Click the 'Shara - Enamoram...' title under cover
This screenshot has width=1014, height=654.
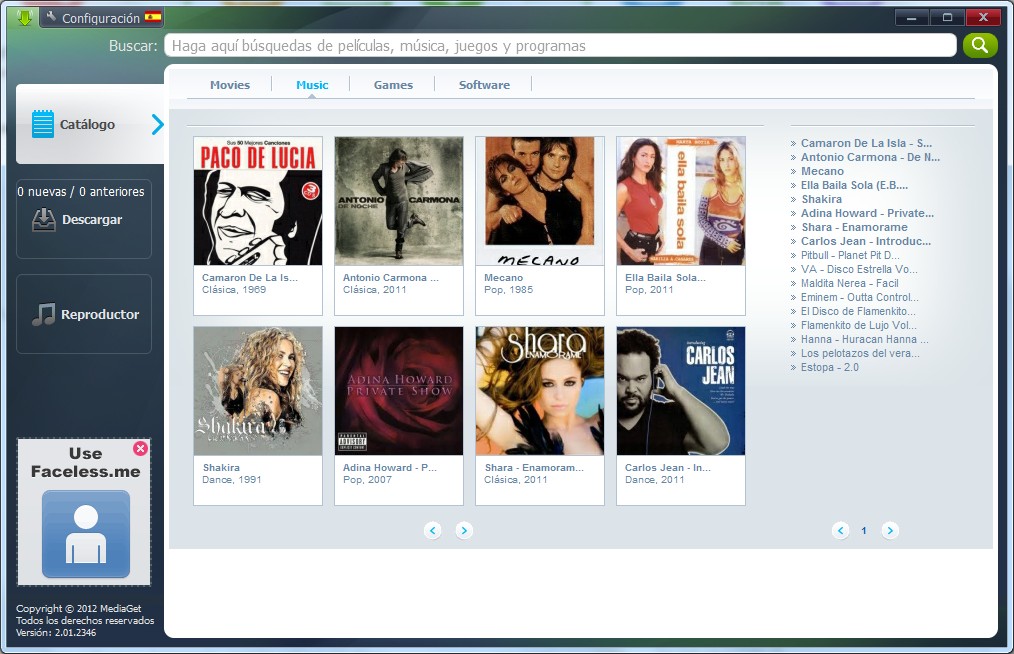click(x=534, y=468)
